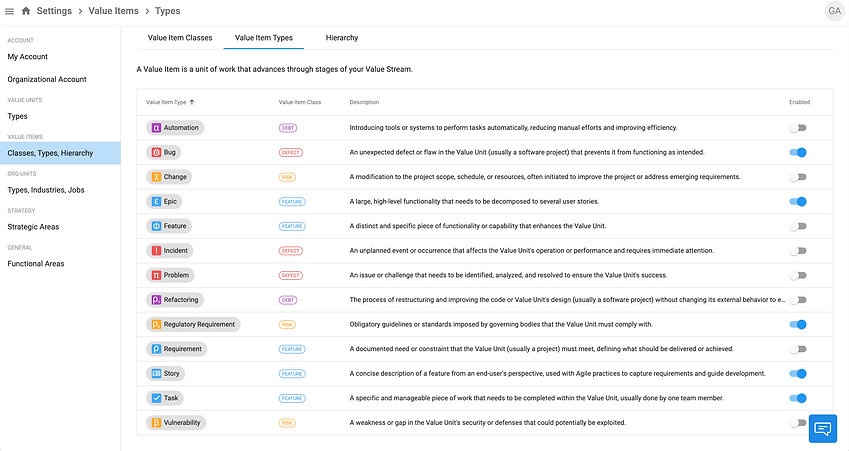Open the chat support widget
Viewport: 849px width, 451px height.
(x=822, y=429)
